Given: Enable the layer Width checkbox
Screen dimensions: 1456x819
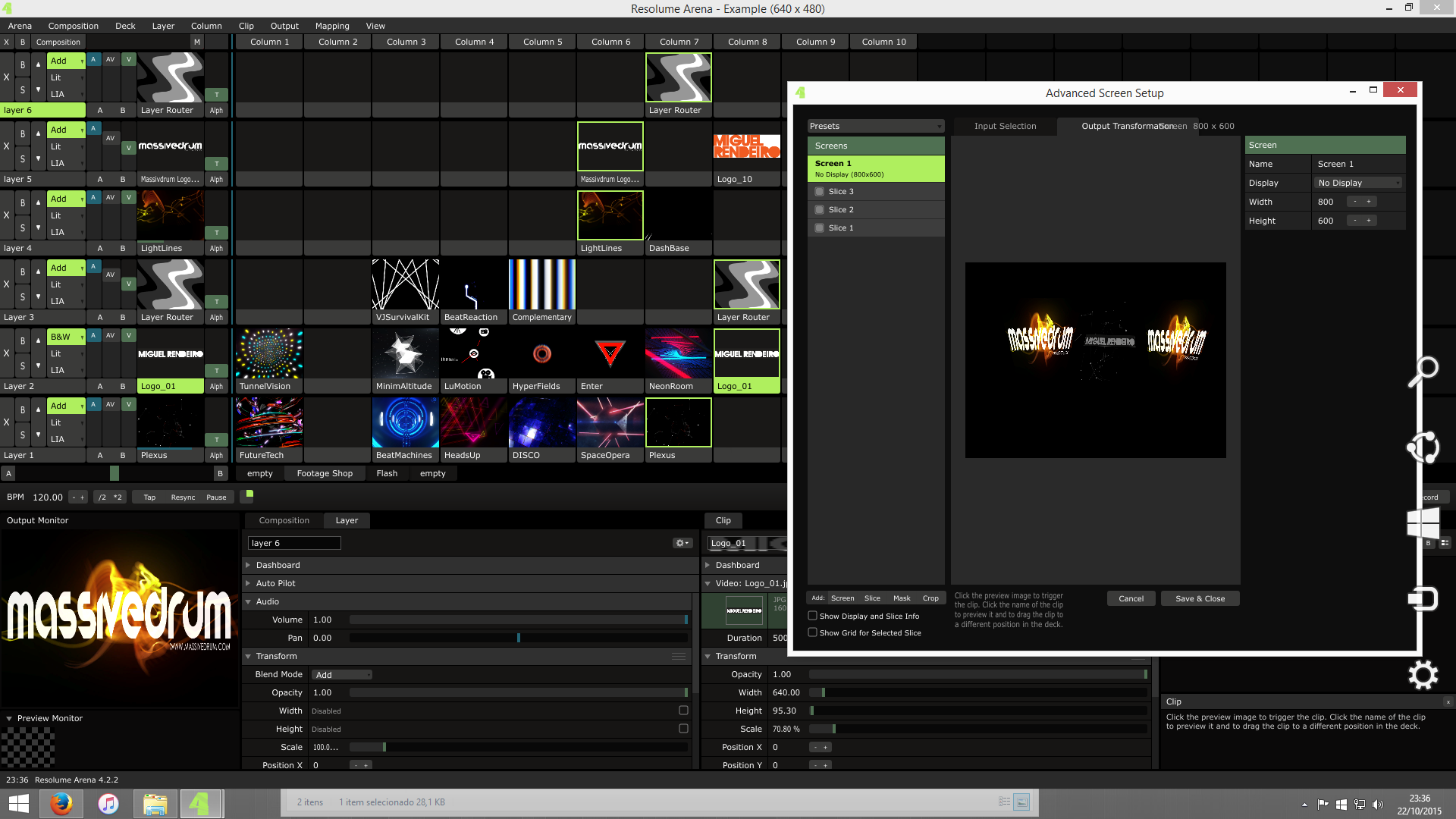Looking at the screenshot, I should click(x=683, y=711).
